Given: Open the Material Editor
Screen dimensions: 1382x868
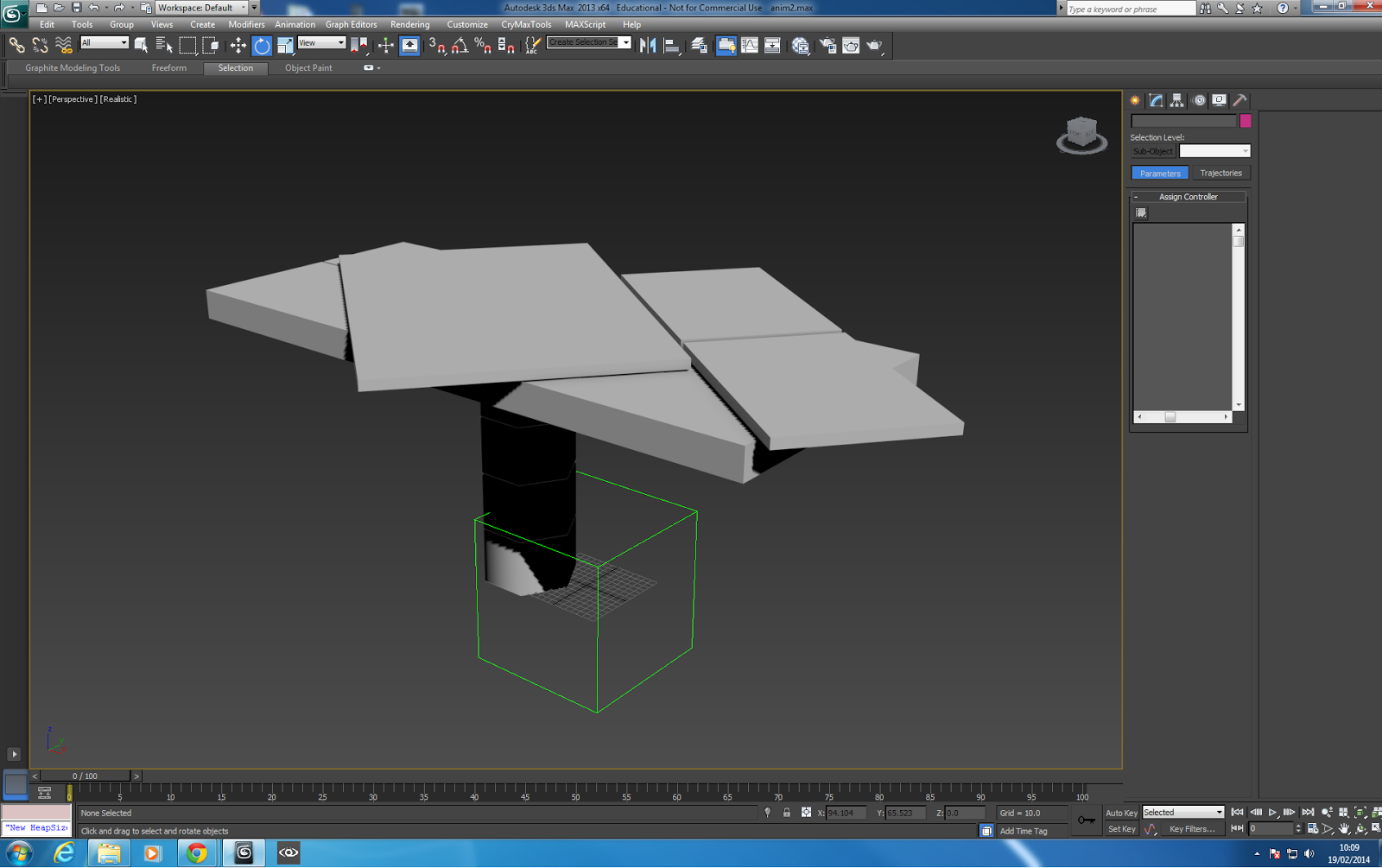Looking at the screenshot, I should tap(801, 45).
